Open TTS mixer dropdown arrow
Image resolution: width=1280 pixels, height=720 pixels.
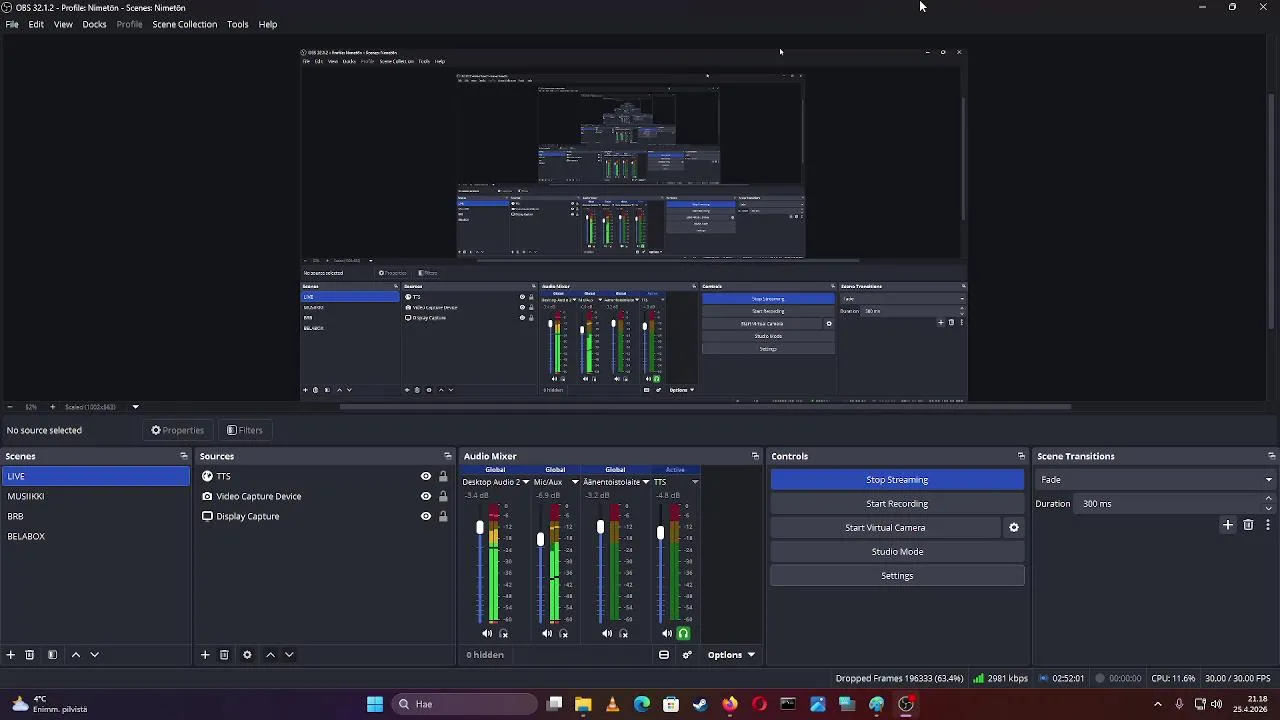pyautogui.click(x=695, y=482)
